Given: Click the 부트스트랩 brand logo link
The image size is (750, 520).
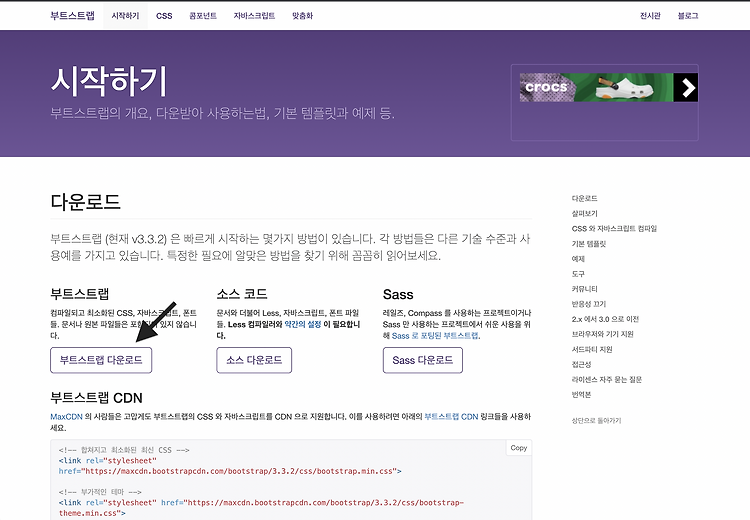Looking at the screenshot, I should click(x=72, y=15).
